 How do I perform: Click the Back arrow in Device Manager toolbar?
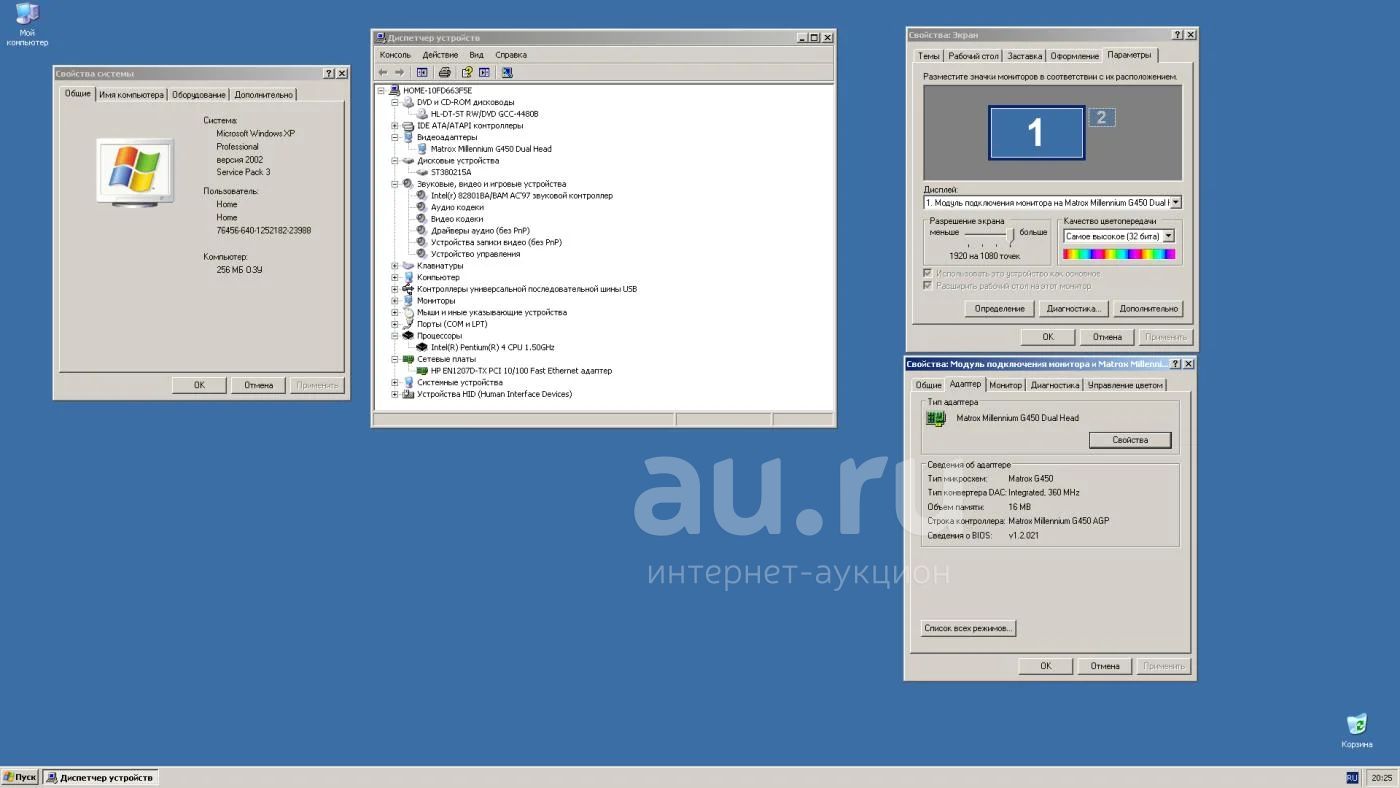[x=383, y=72]
